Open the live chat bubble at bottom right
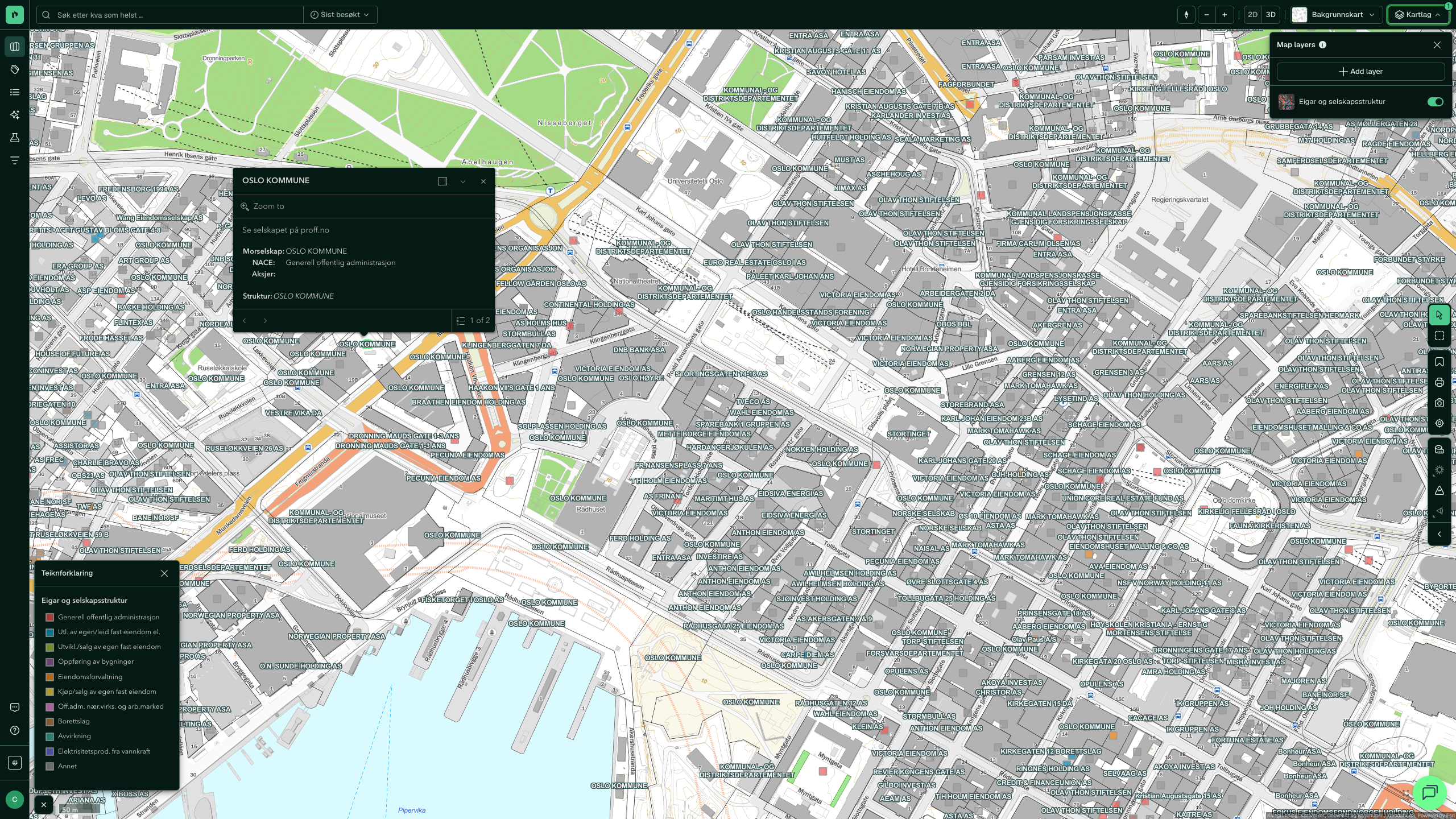Image resolution: width=1456 pixels, height=819 pixels. pyautogui.click(x=1430, y=792)
